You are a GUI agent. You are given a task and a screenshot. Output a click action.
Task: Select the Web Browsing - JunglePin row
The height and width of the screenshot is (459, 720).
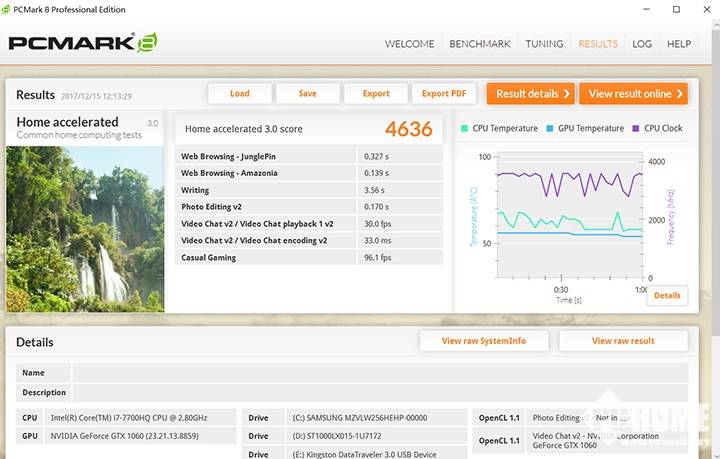(309, 156)
